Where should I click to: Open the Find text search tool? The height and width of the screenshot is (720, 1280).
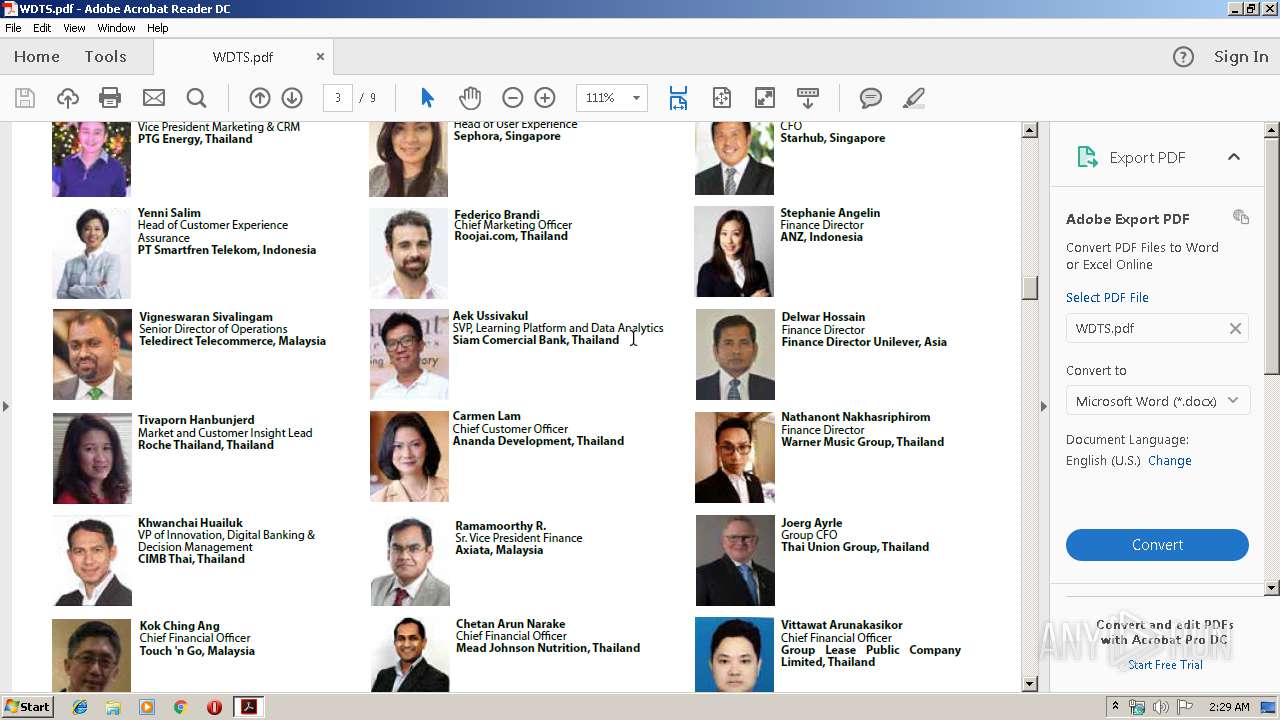[197, 98]
